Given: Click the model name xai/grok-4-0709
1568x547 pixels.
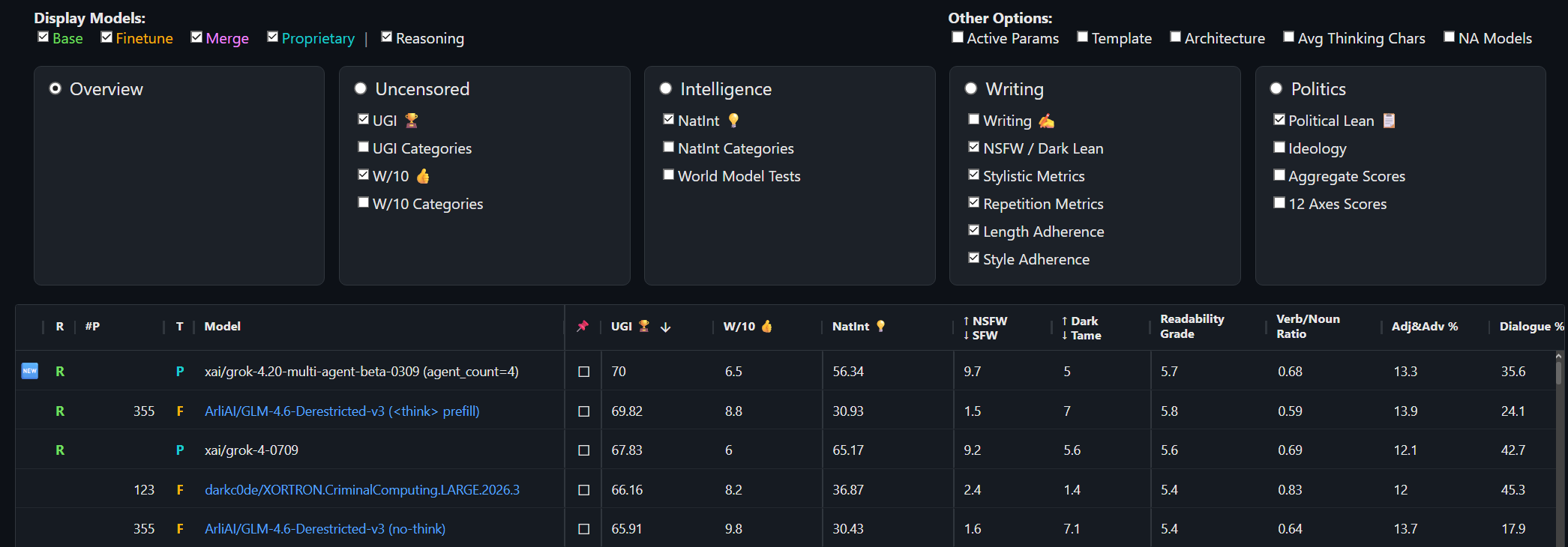Looking at the screenshot, I should (251, 450).
